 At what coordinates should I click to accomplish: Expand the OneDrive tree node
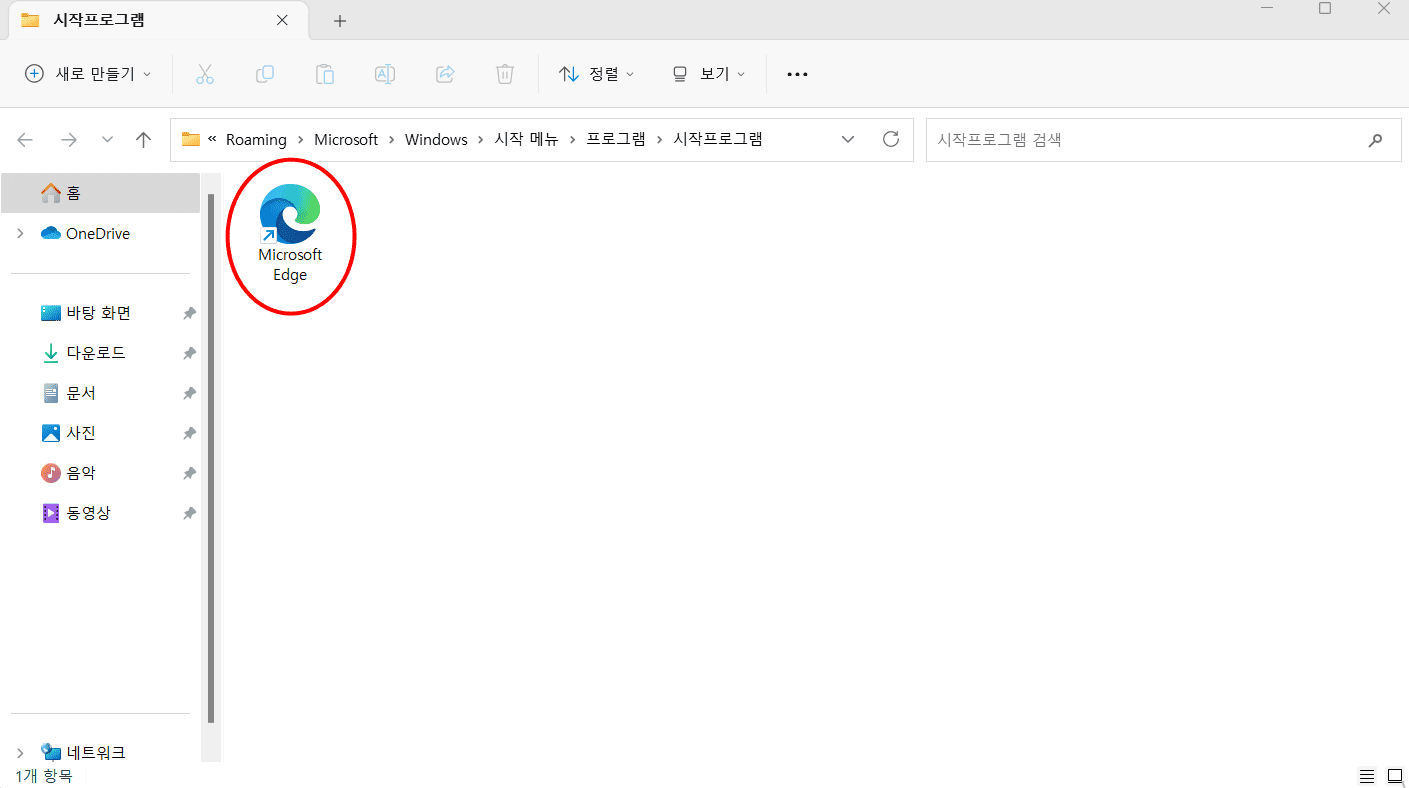point(20,233)
